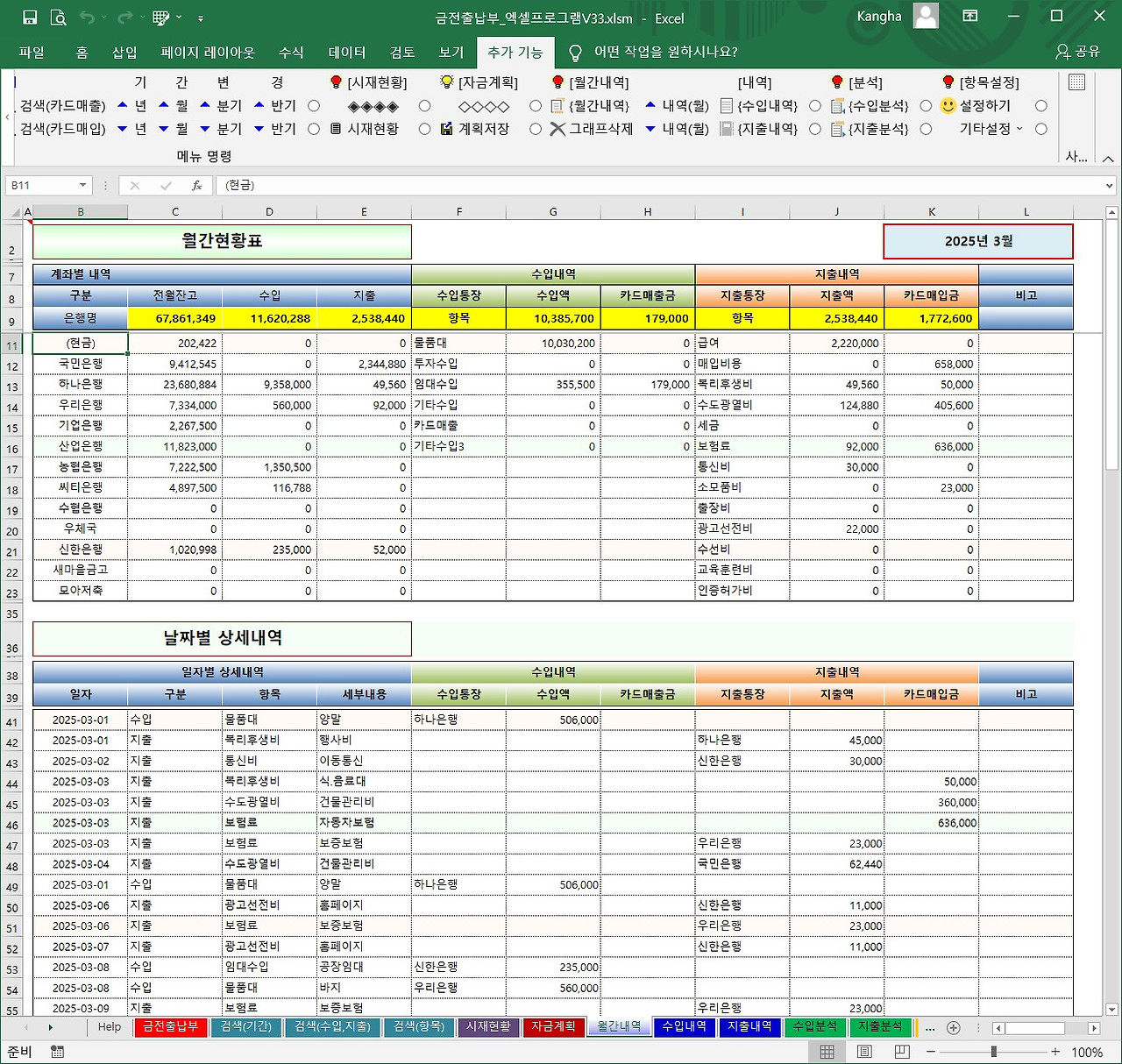Click the {월간내역} document icon
Viewport: 1122px width, 1064px height.
pos(557,106)
